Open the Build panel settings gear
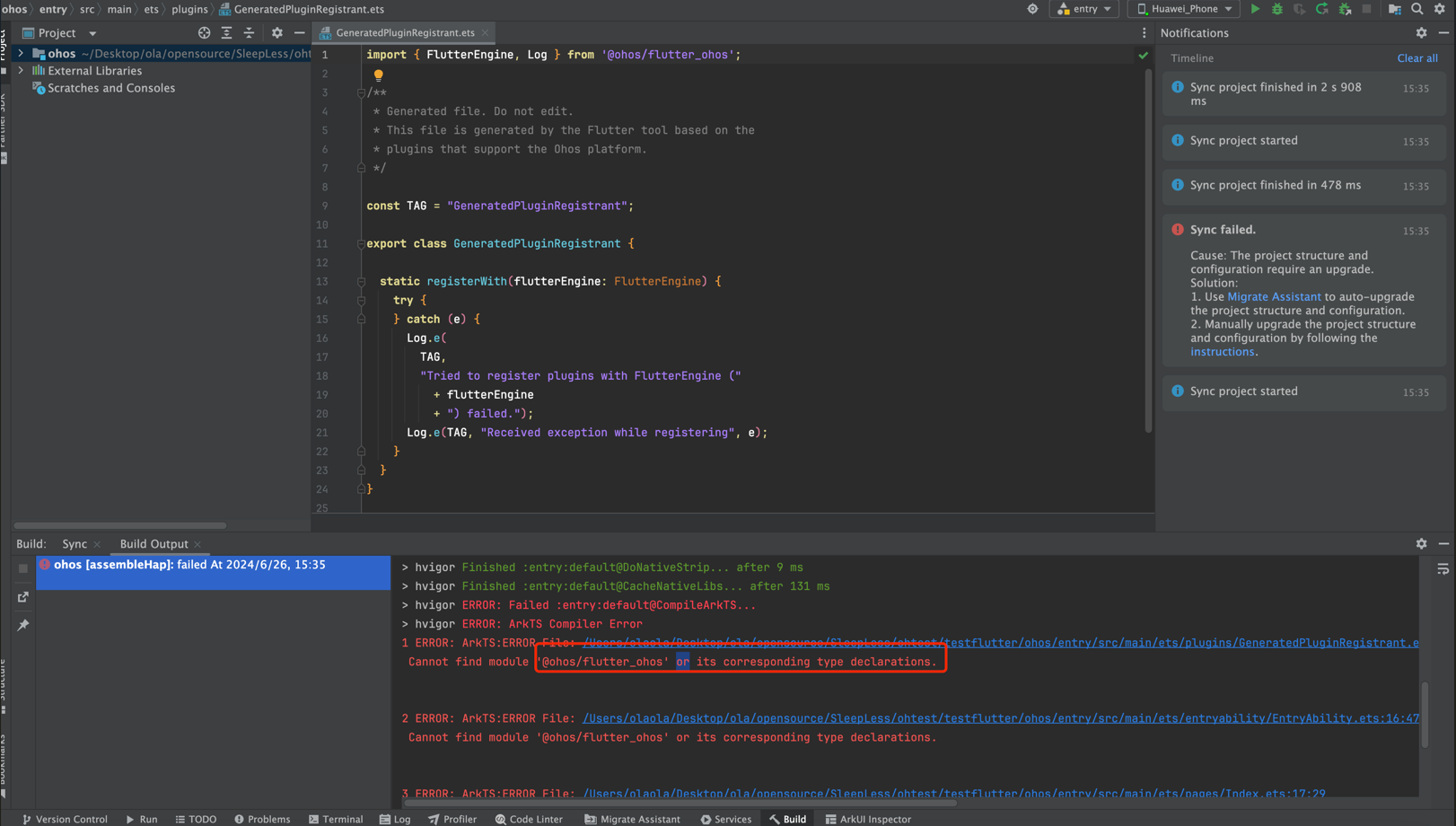 (1421, 544)
